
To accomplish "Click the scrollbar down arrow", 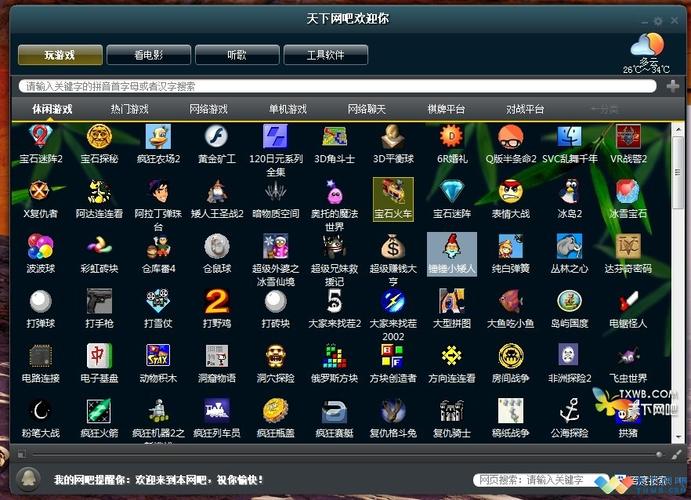I will 678,437.
